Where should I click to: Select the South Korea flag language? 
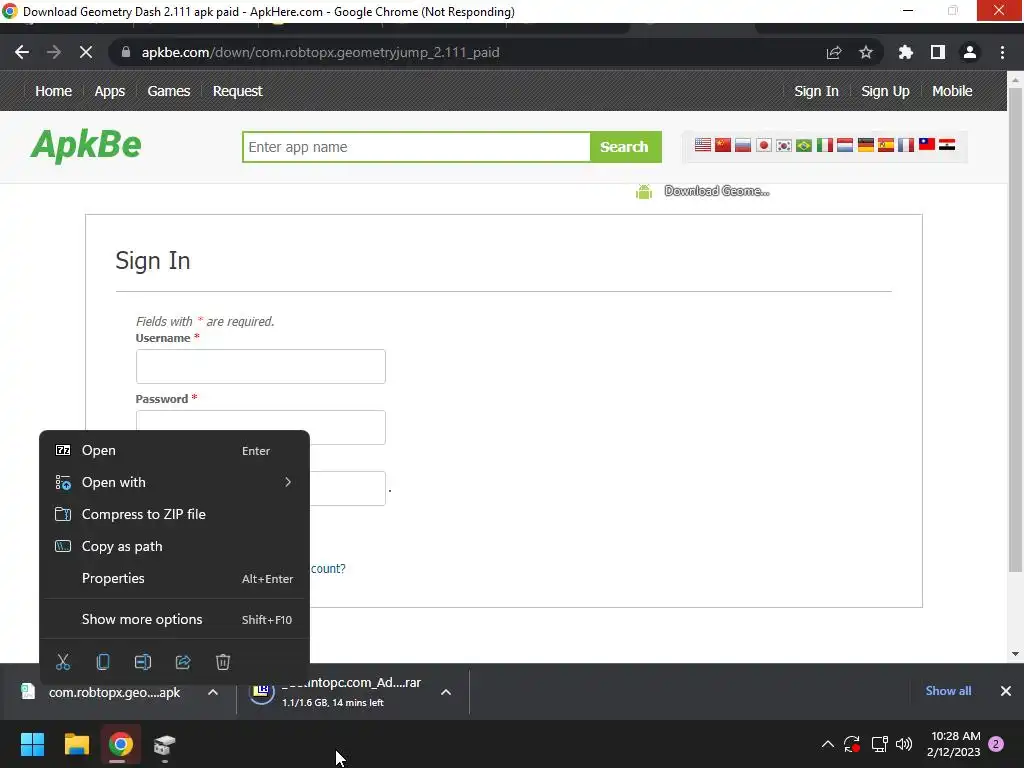[784, 145]
